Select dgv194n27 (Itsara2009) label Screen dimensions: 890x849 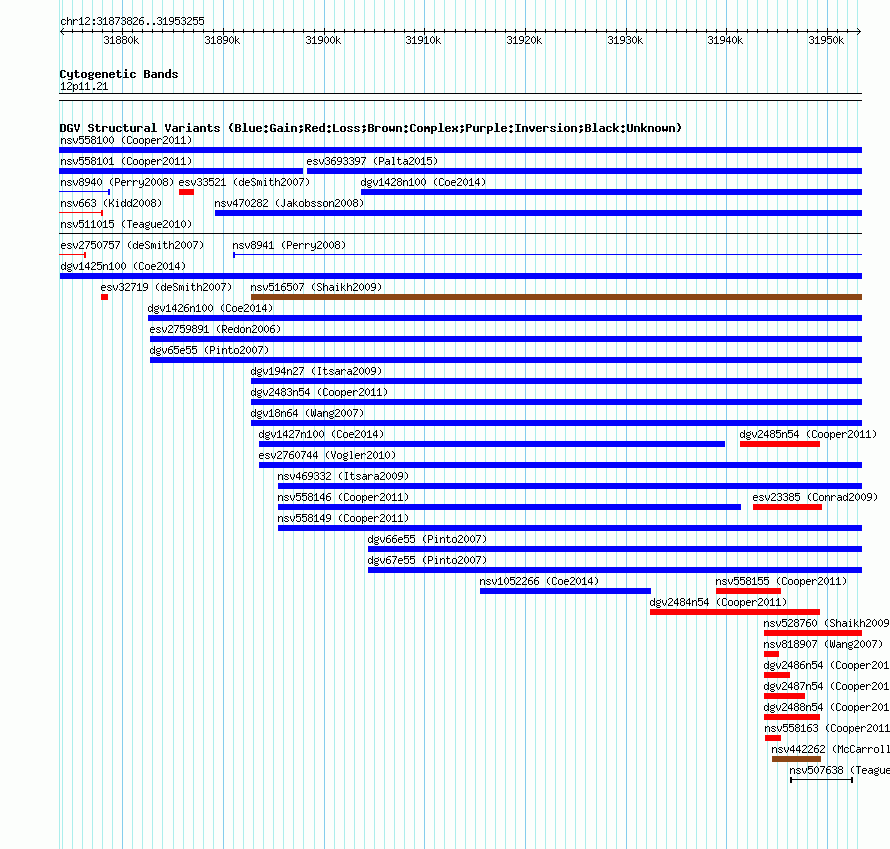click(x=316, y=371)
